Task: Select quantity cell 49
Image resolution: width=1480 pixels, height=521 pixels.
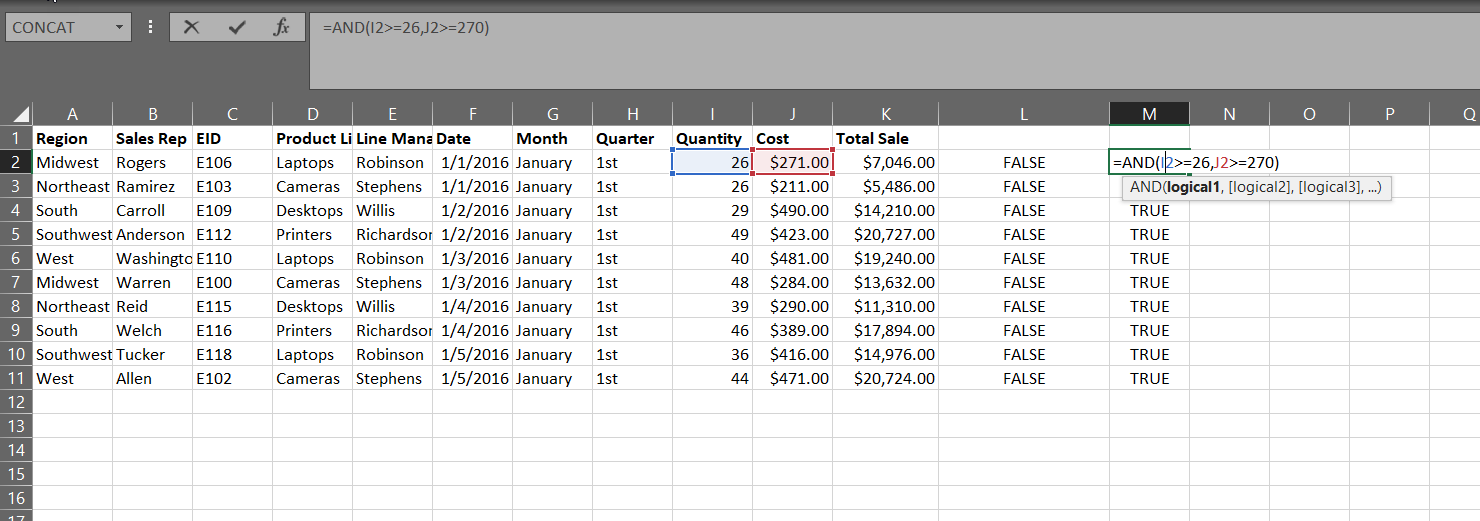Action: (x=712, y=235)
